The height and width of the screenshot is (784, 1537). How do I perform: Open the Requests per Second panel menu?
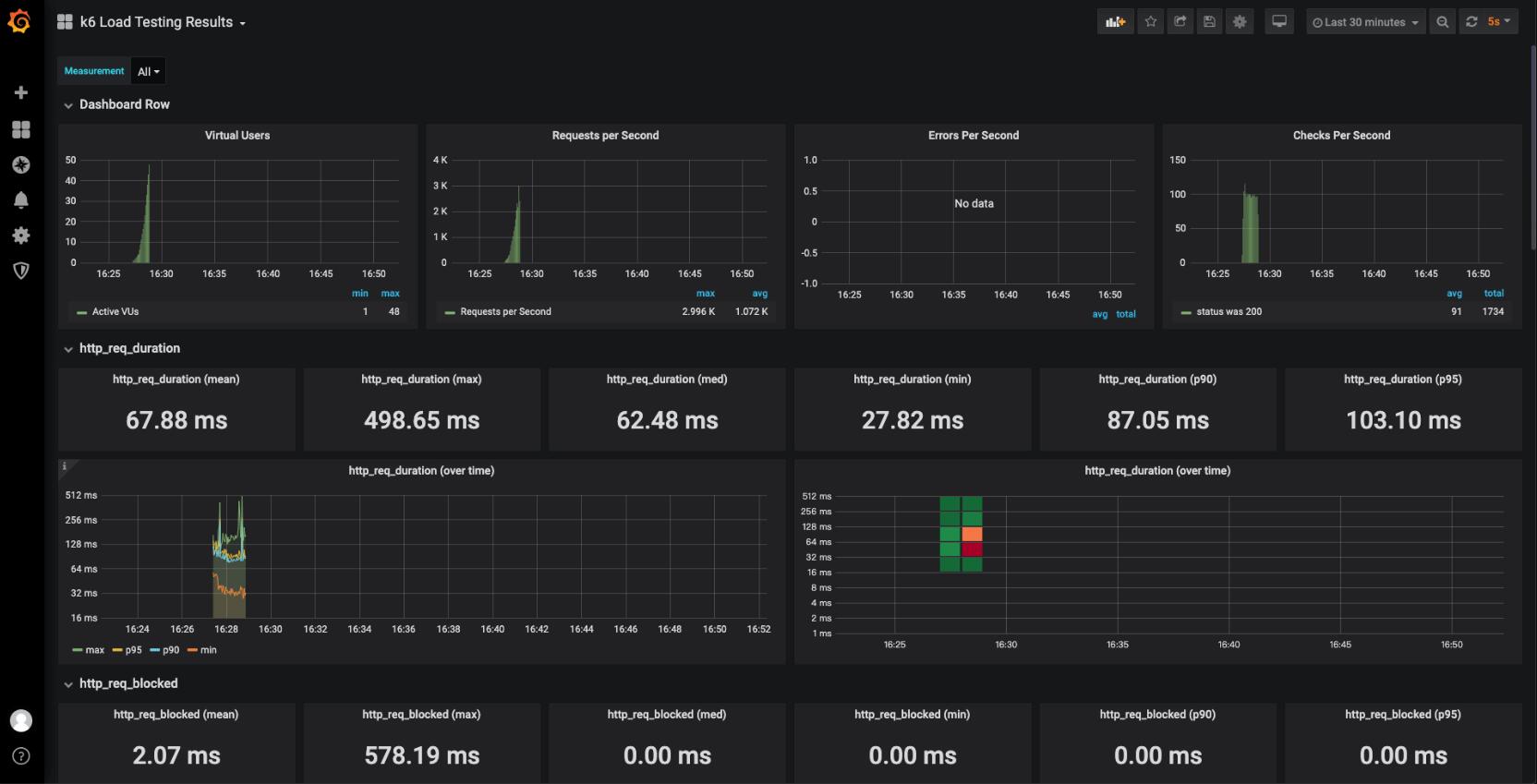tap(605, 136)
